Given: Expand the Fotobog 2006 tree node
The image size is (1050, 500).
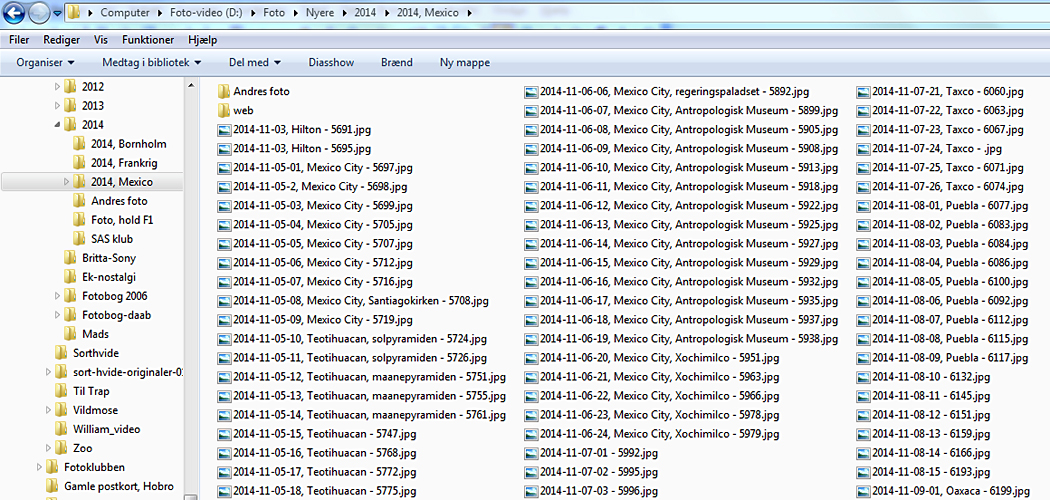Looking at the screenshot, I should 57,296.
